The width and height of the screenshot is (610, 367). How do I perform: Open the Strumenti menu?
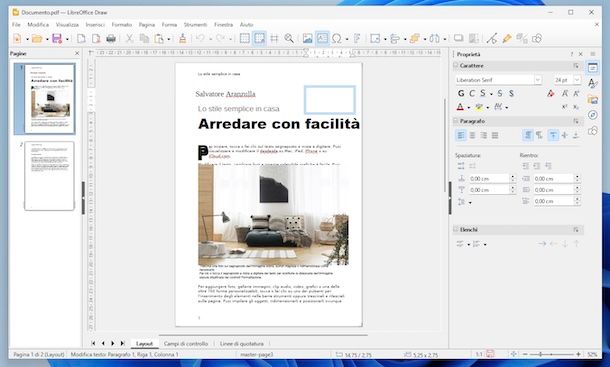(195, 25)
